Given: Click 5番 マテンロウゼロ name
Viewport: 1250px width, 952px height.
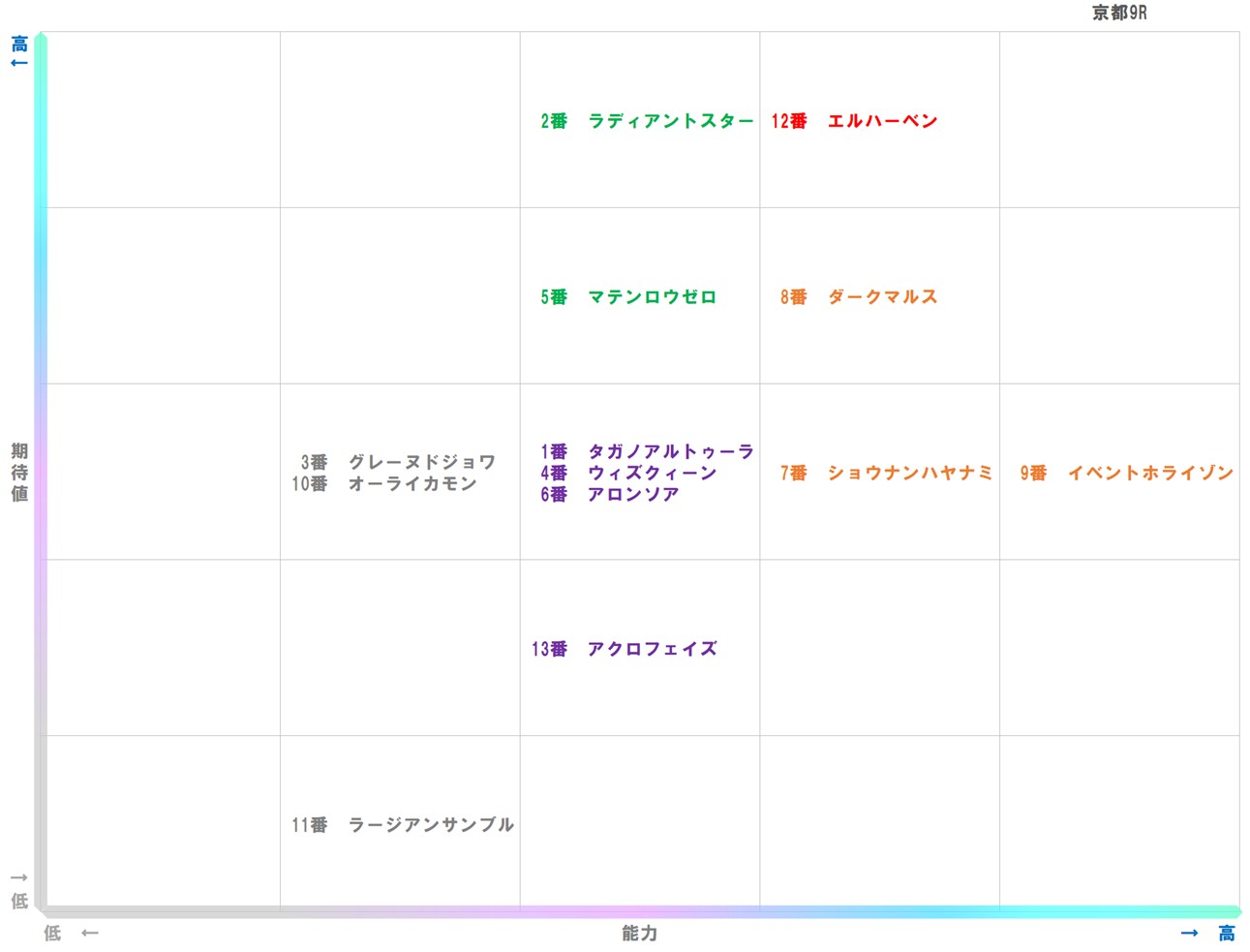Looking at the screenshot, I should coord(628,297).
